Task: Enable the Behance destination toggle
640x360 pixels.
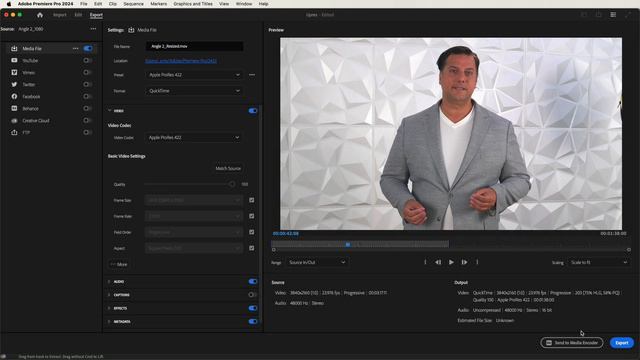Action: pos(87,109)
